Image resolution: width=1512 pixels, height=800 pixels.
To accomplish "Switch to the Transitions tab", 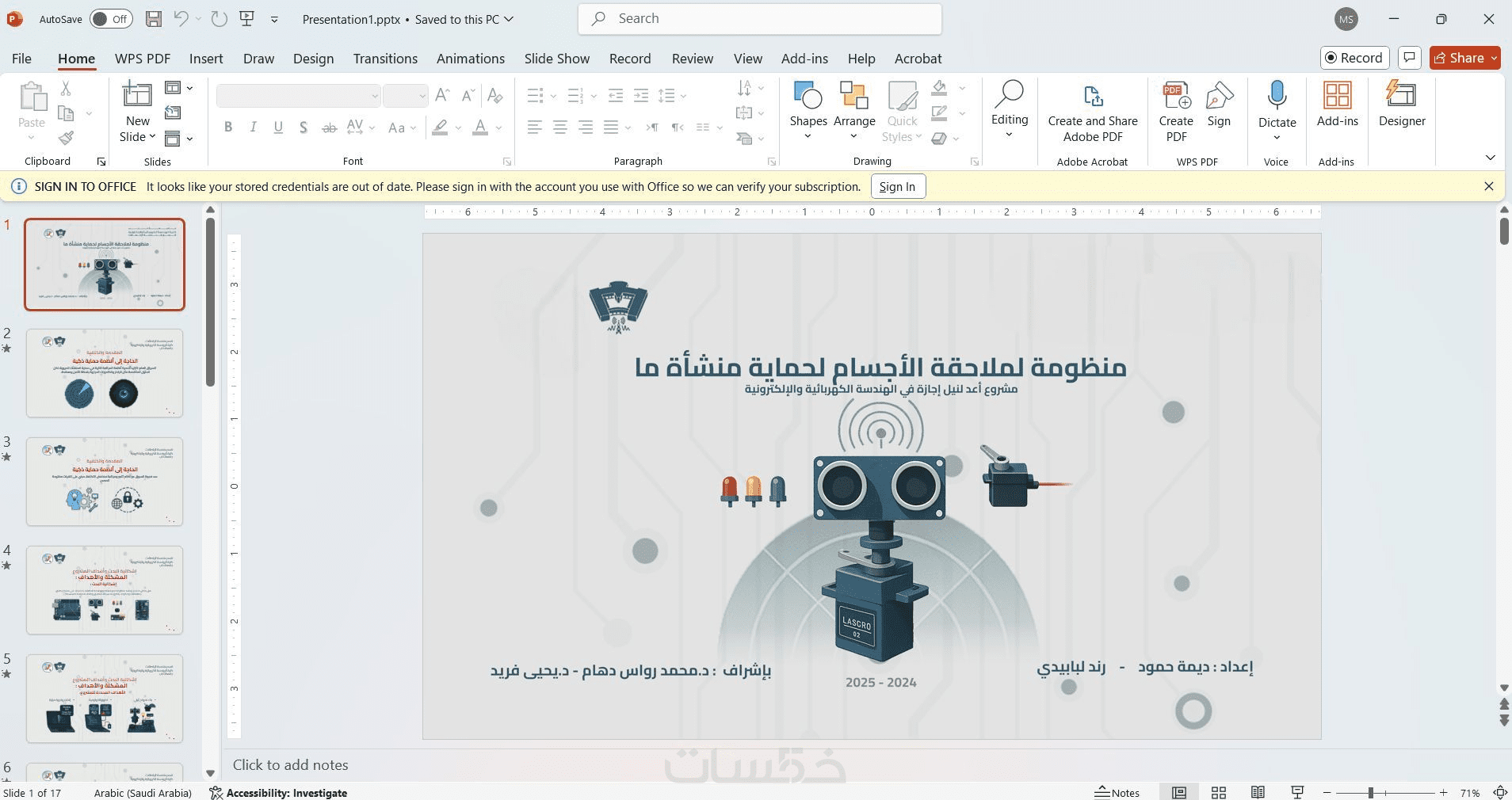I will click(x=385, y=59).
